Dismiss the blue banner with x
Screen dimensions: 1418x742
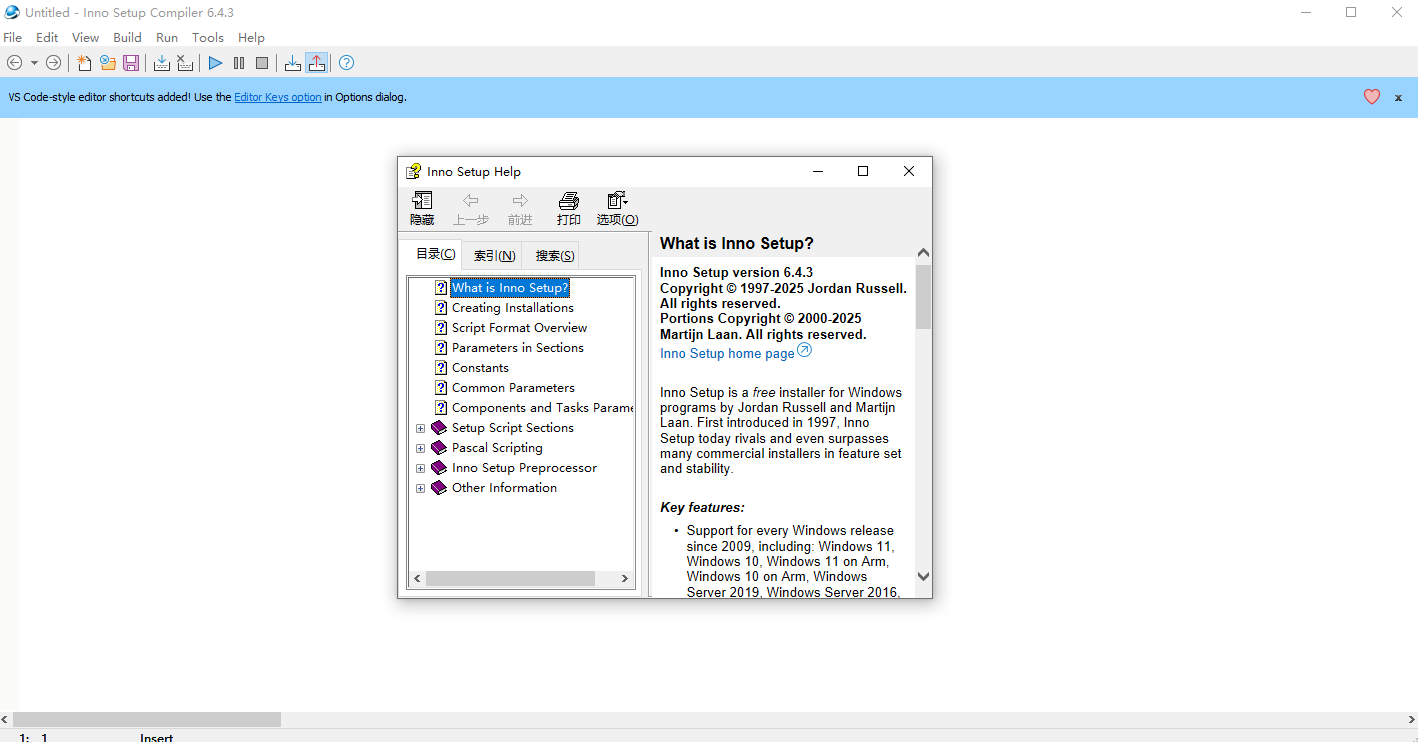pos(1398,98)
